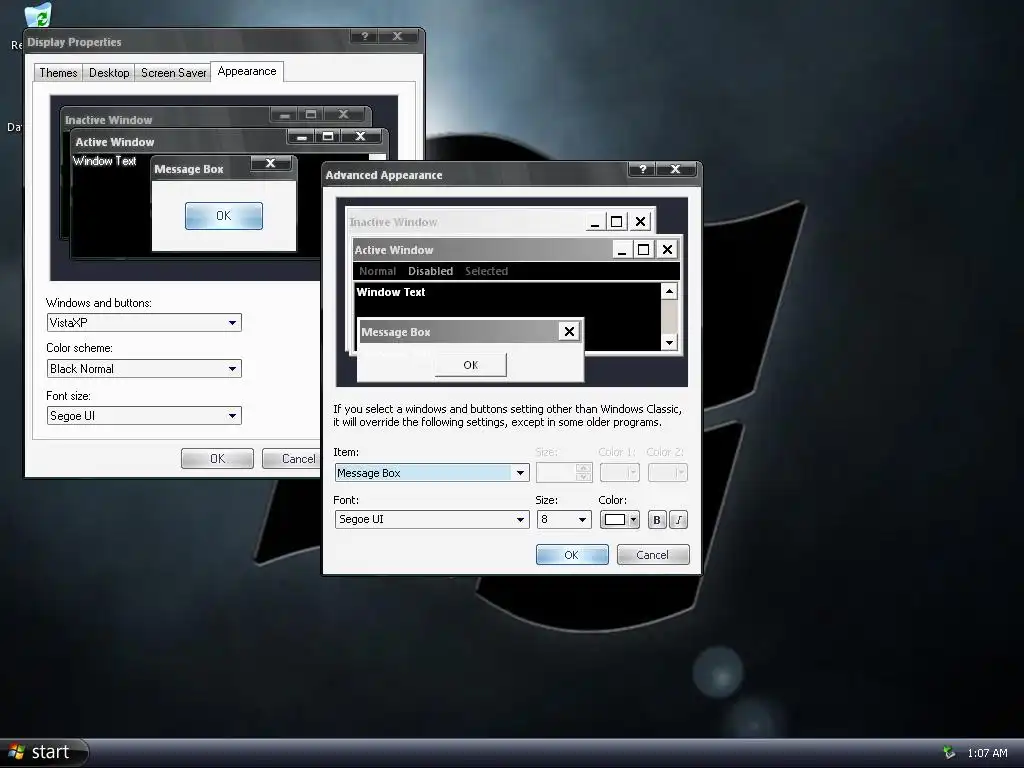Open the font Color swatch dropdown
This screenshot has width=1024, height=768.
[x=619, y=520]
